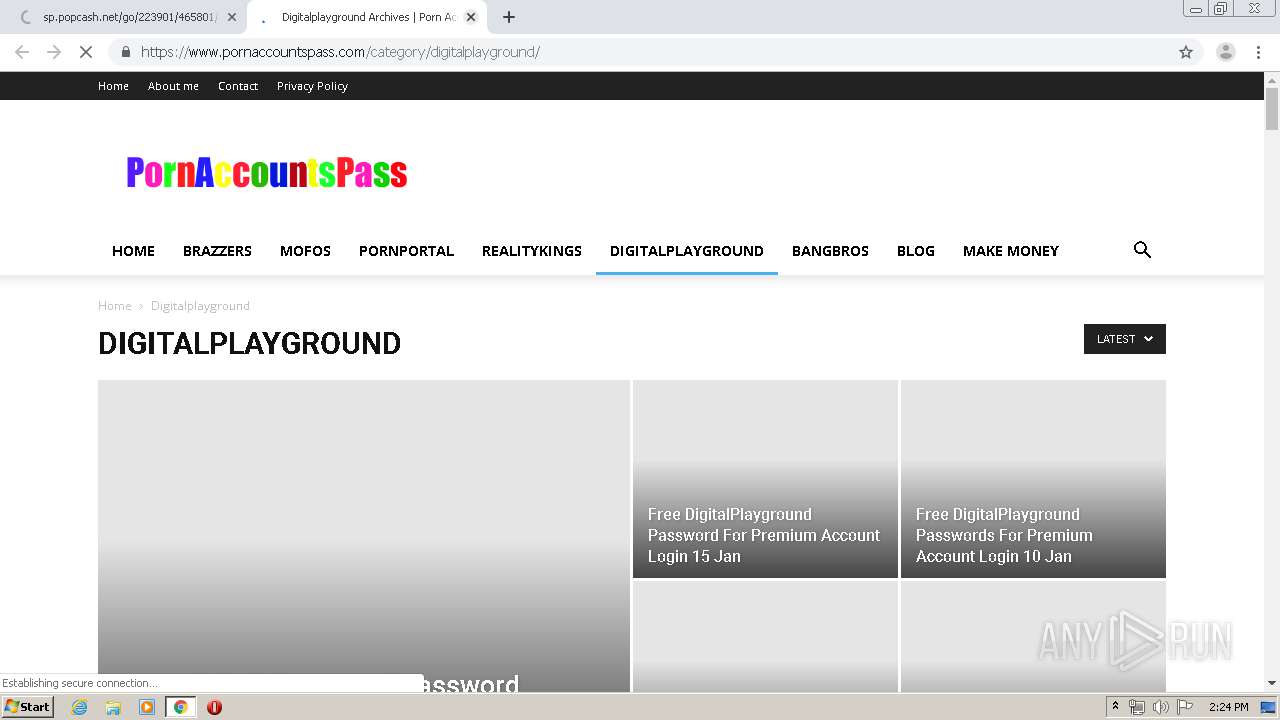This screenshot has height=720, width=1280.
Task: Open the Action Center flag icon
Action: coord(1185,707)
